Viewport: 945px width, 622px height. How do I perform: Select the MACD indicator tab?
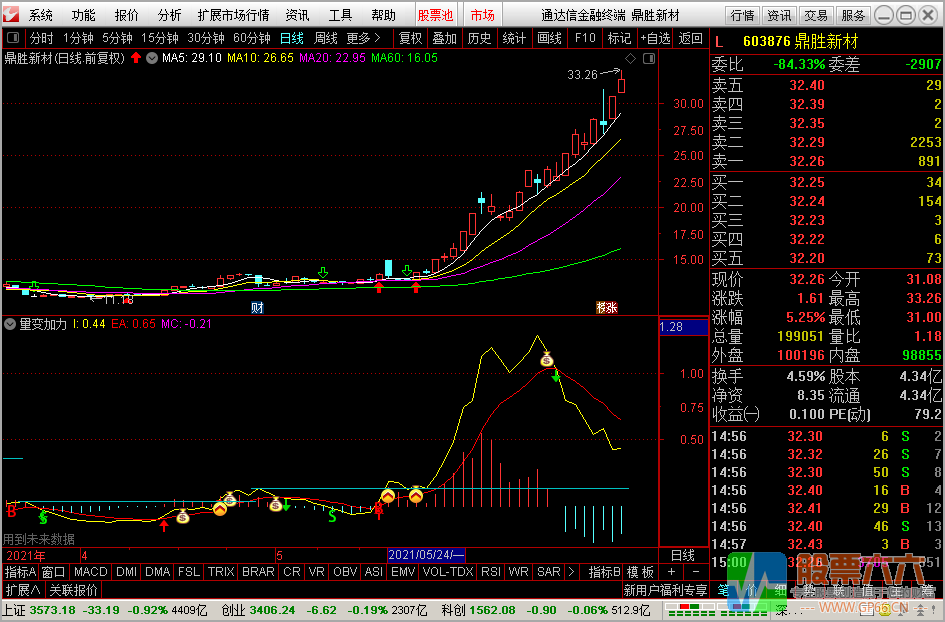(90, 571)
